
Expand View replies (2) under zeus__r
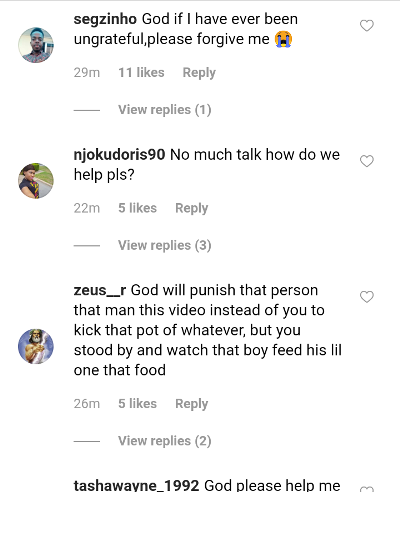(x=165, y=441)
